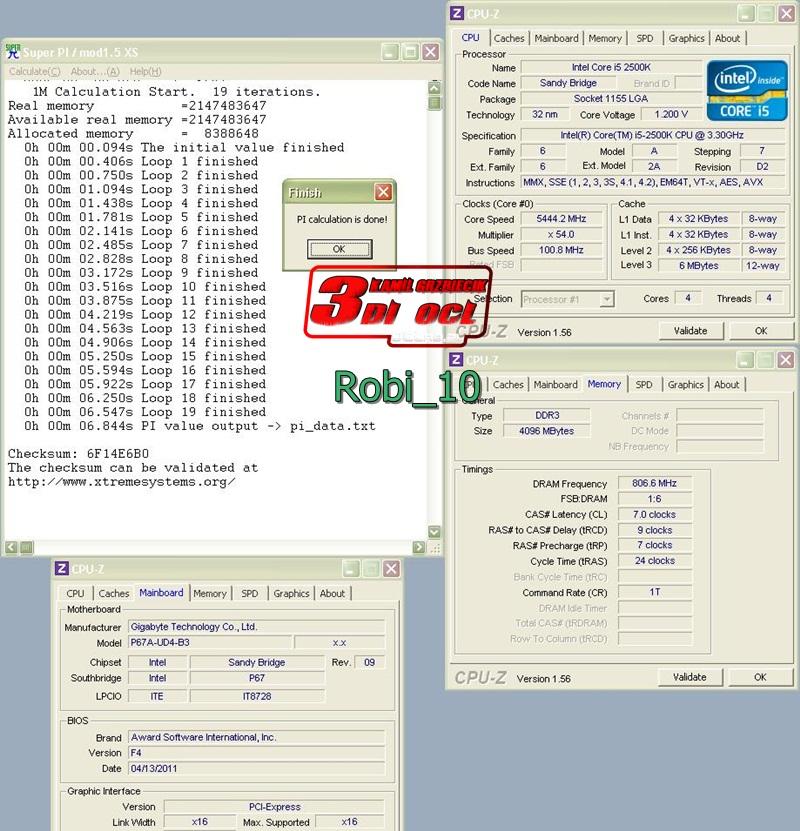Select SPD tab in Memory CPU-Z window
800x831 pixels.
(x=644, y=384)
